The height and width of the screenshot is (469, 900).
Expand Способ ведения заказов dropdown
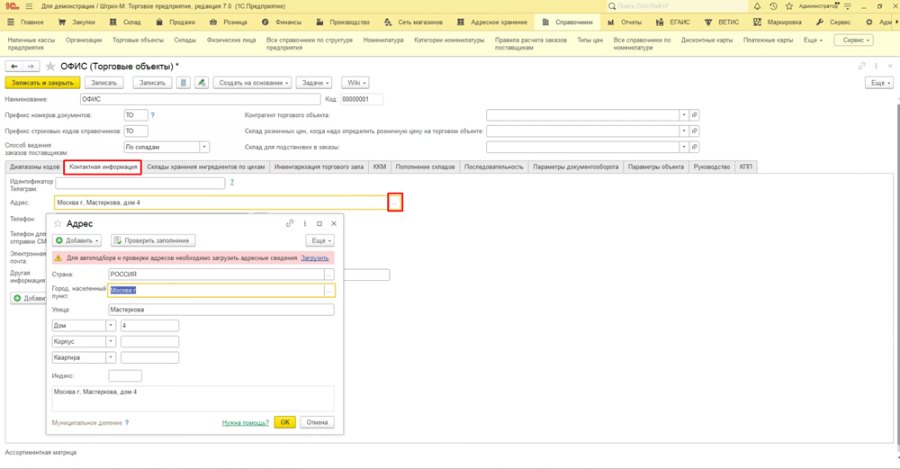coord(204,147)
